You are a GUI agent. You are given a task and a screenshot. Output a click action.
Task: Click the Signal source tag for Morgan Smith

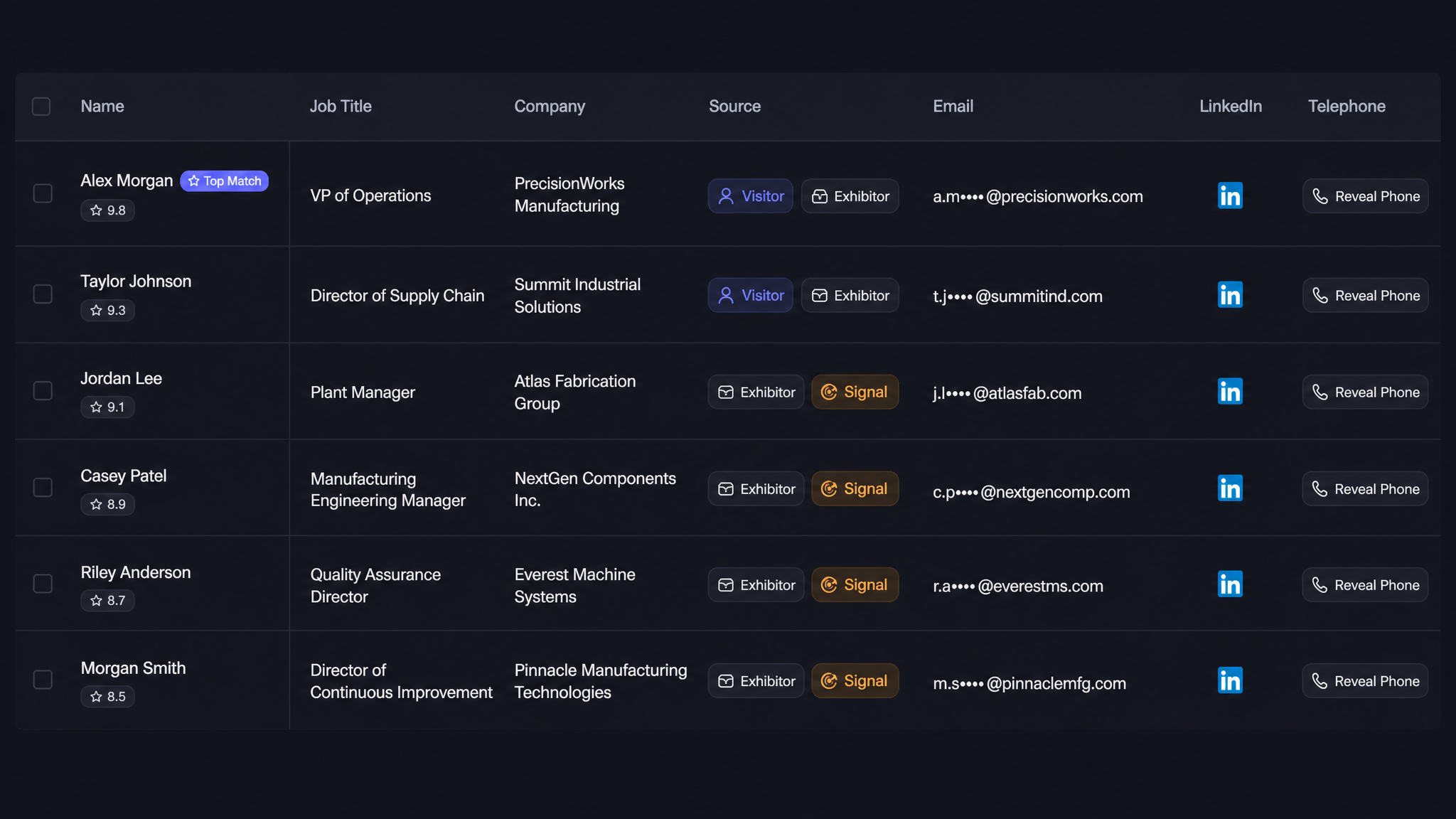[x=855, y=680]
